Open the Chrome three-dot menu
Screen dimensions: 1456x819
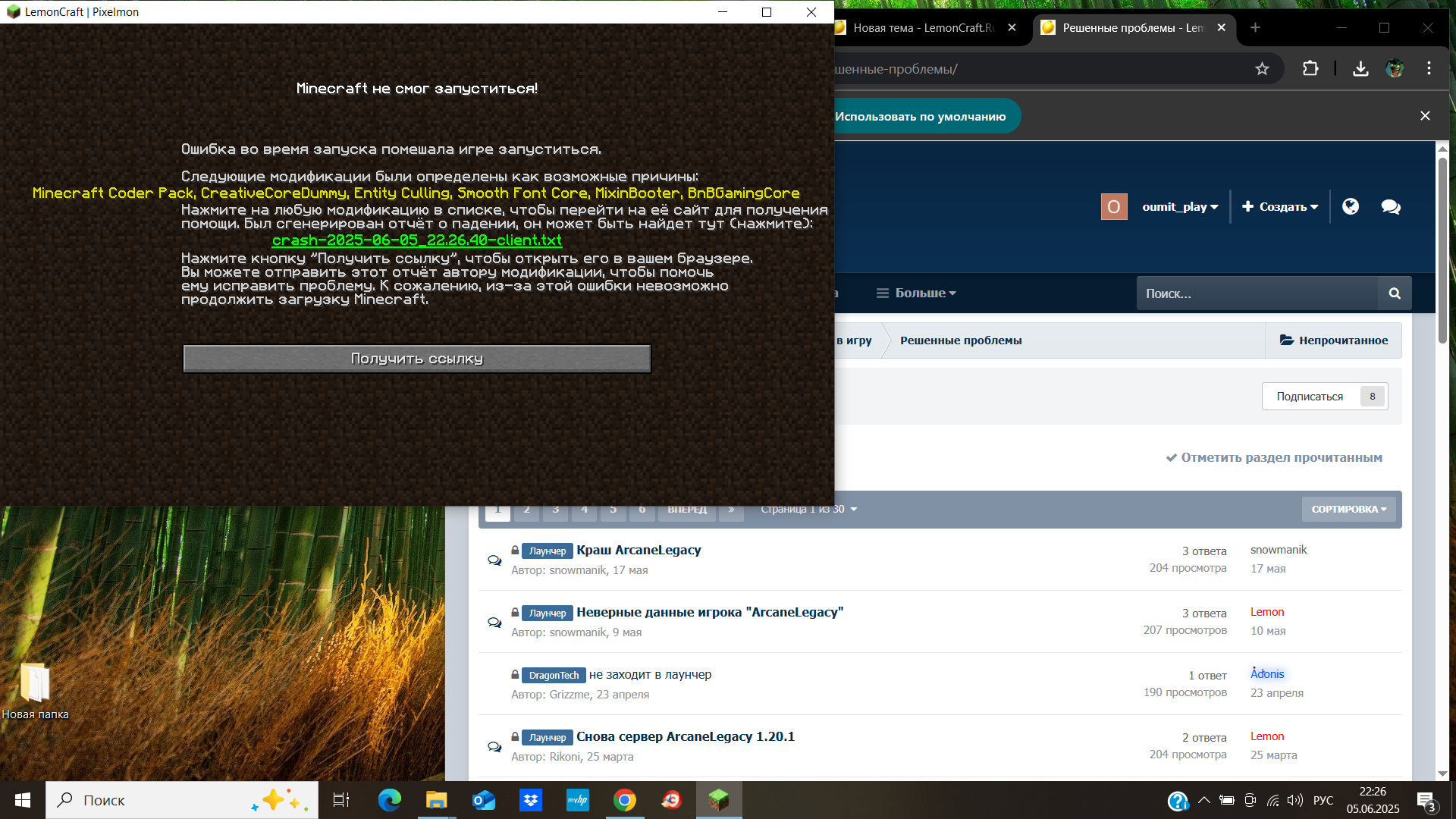1429,69
